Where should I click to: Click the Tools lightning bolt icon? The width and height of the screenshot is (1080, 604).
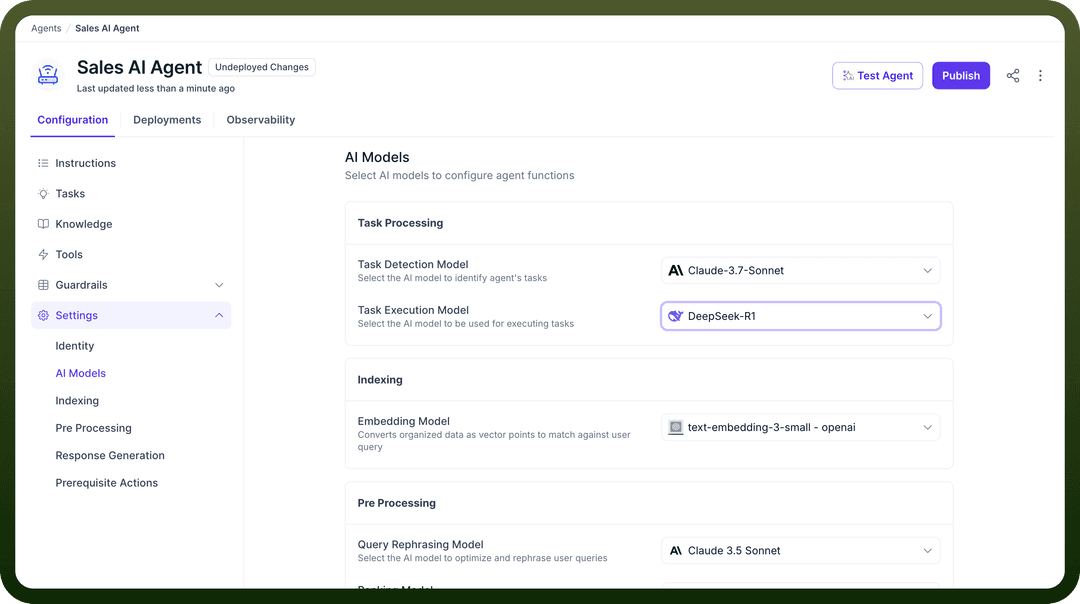coord(43,254)
